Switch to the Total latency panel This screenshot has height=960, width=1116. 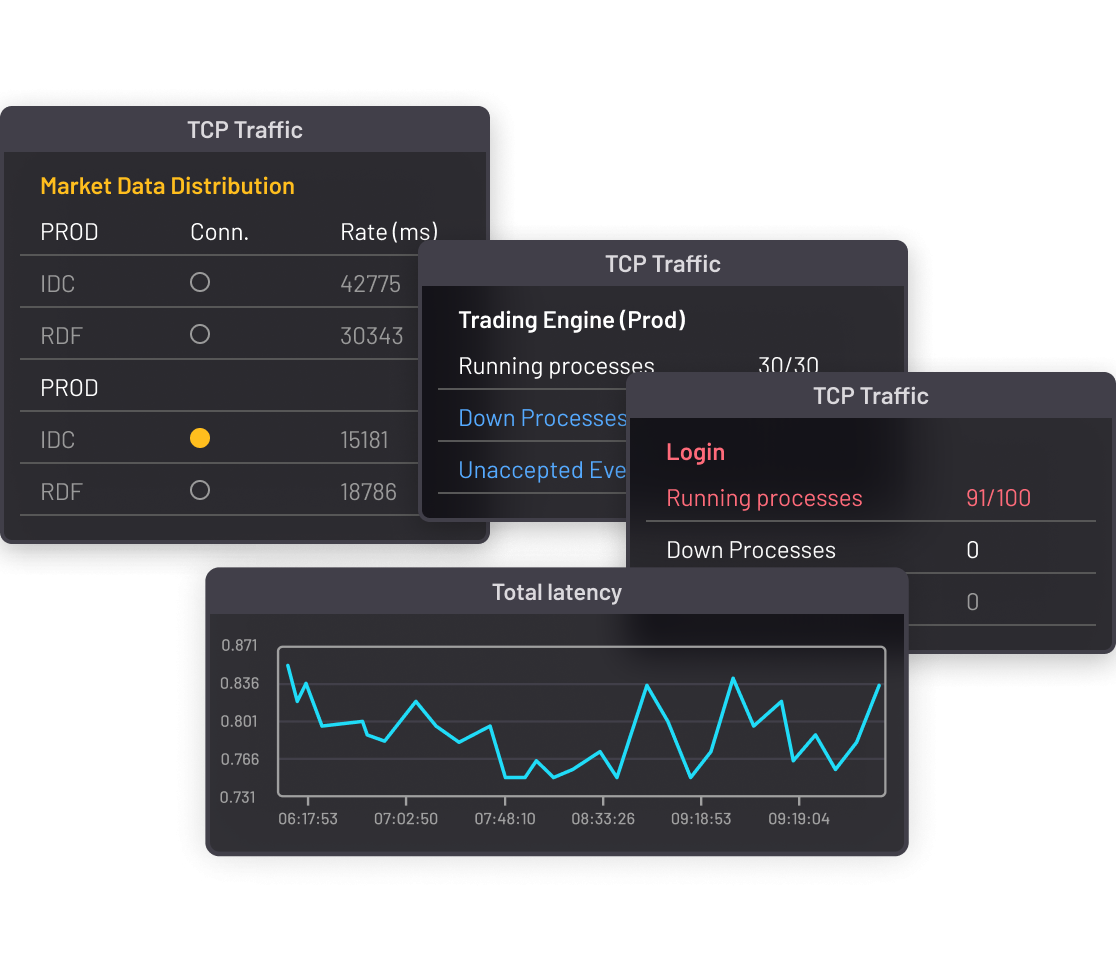(x=557, y=592)
